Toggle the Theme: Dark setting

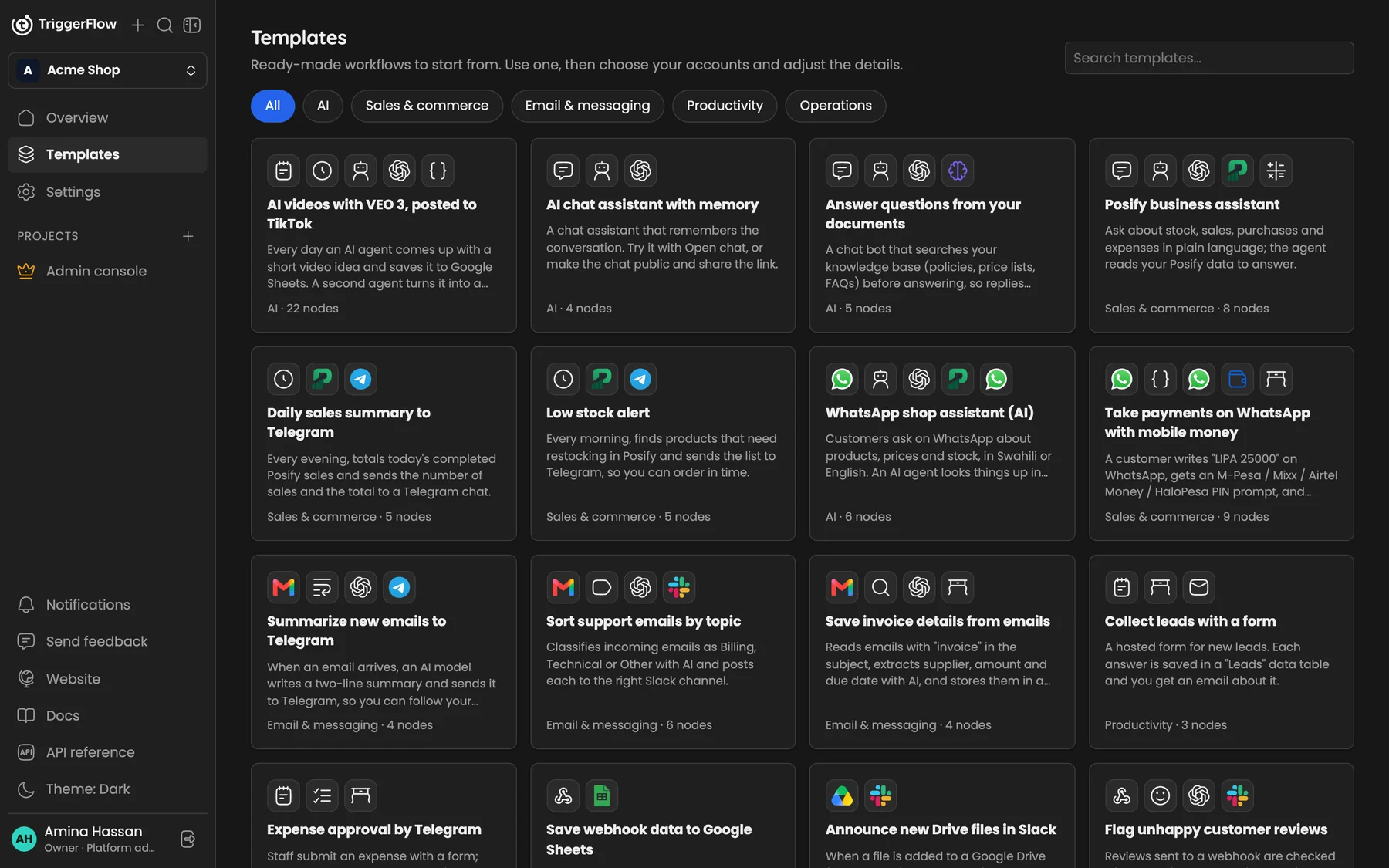point(107,789)
